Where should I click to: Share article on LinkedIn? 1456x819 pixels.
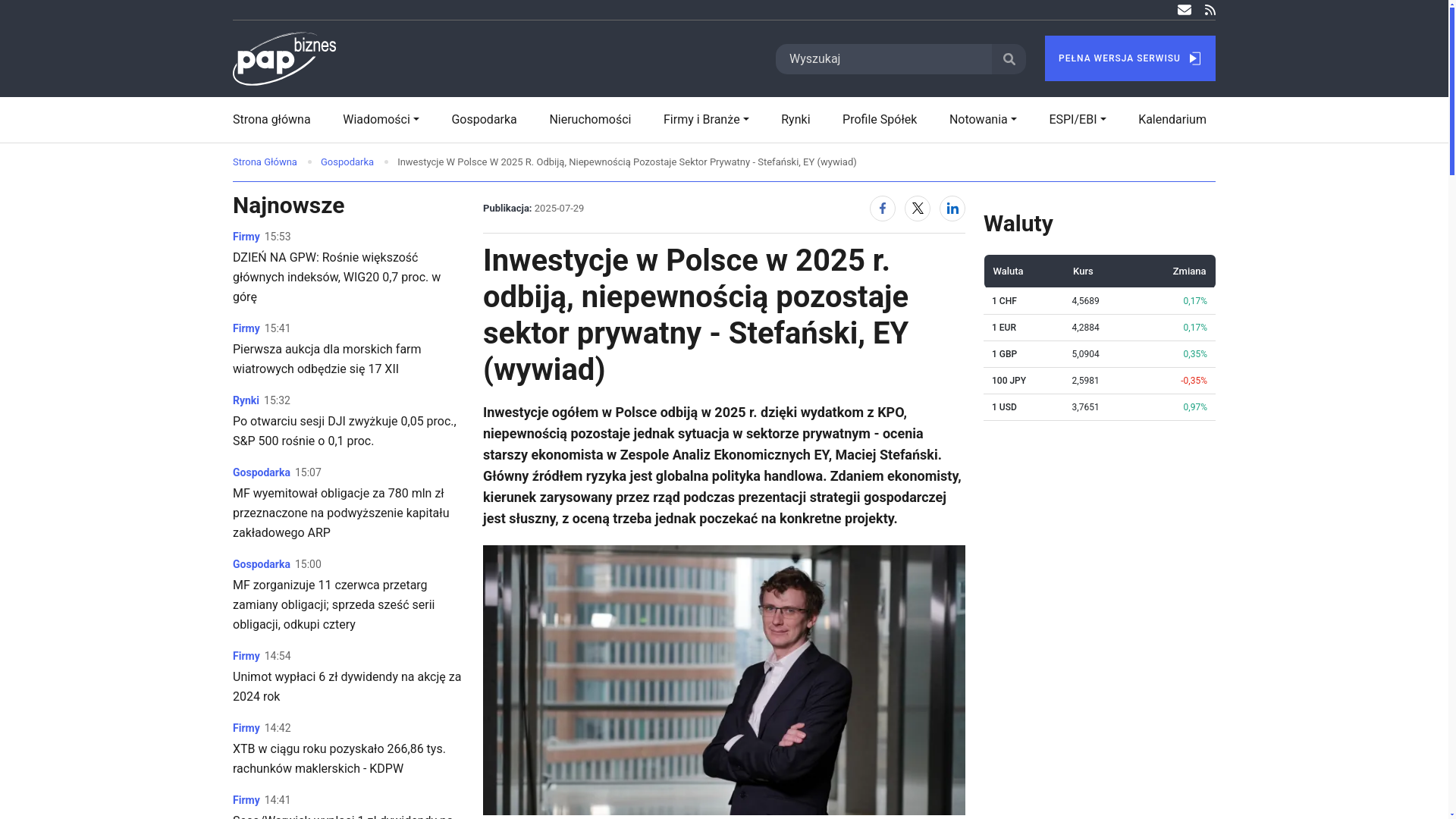tap(952, 209)
